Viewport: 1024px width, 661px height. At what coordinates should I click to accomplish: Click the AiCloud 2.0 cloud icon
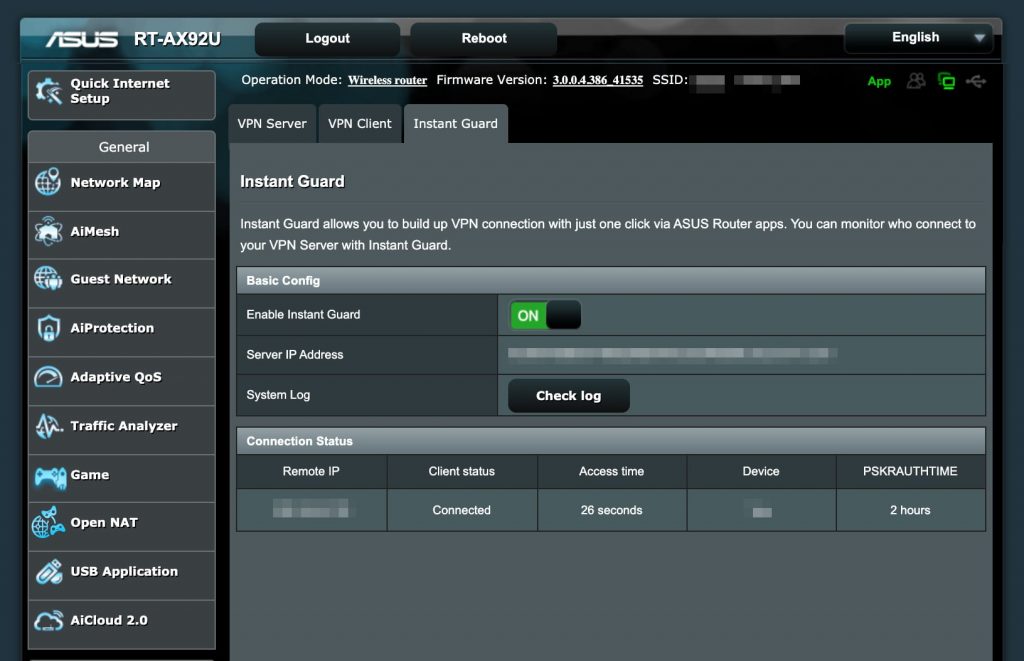coord(49,621)
